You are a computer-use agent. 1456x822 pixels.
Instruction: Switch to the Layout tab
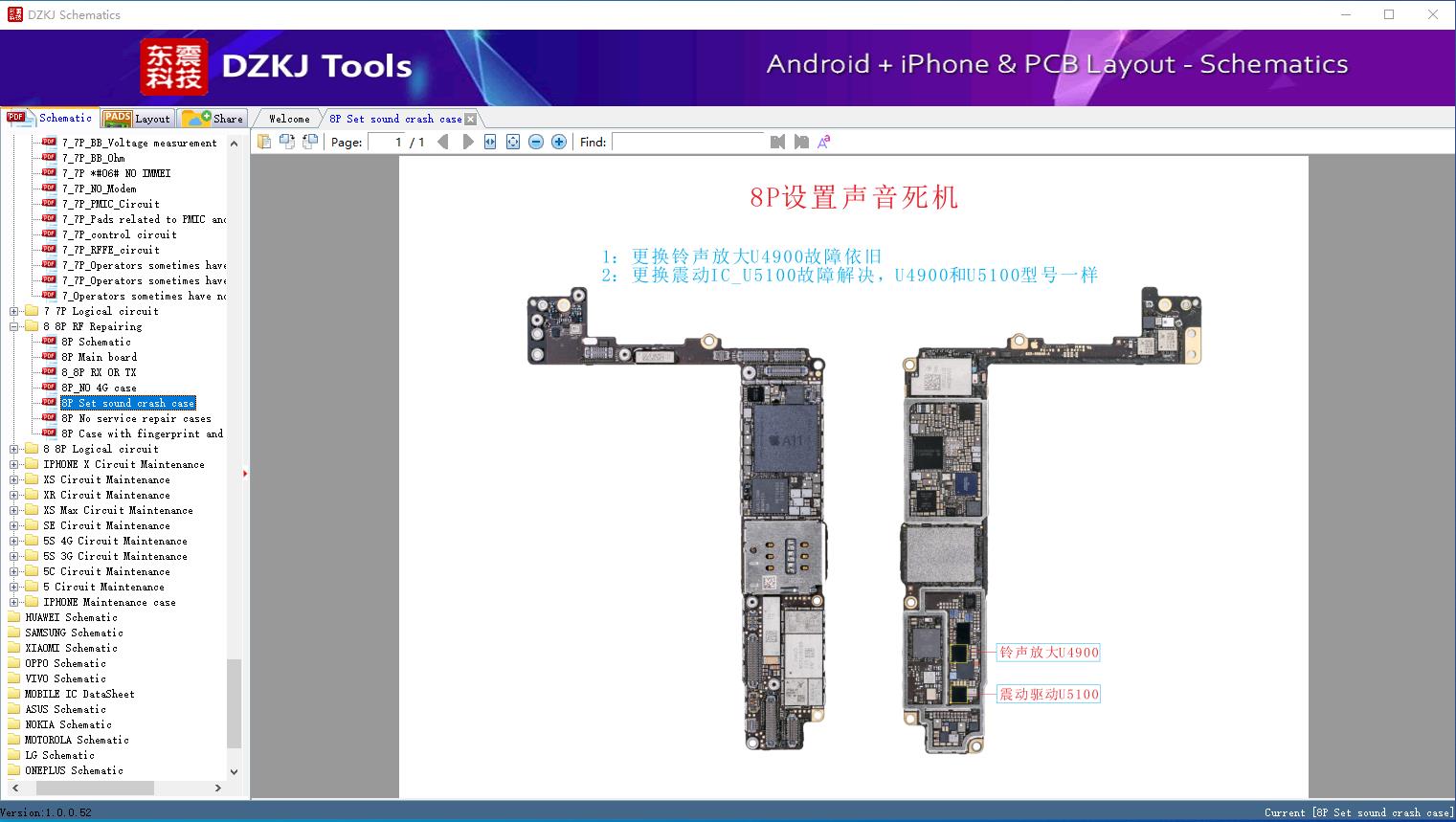[x=137, y=119]
